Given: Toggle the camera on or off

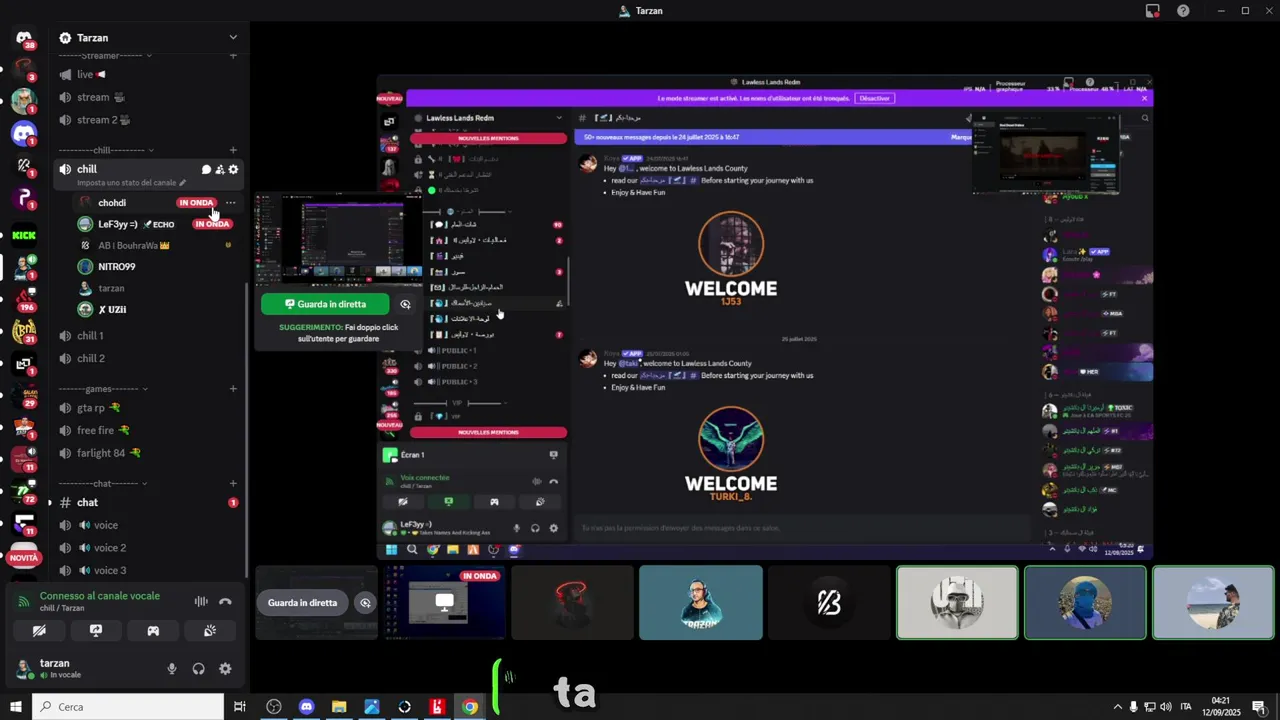Looking at the screenshot, I should click(x=39, y=631).
